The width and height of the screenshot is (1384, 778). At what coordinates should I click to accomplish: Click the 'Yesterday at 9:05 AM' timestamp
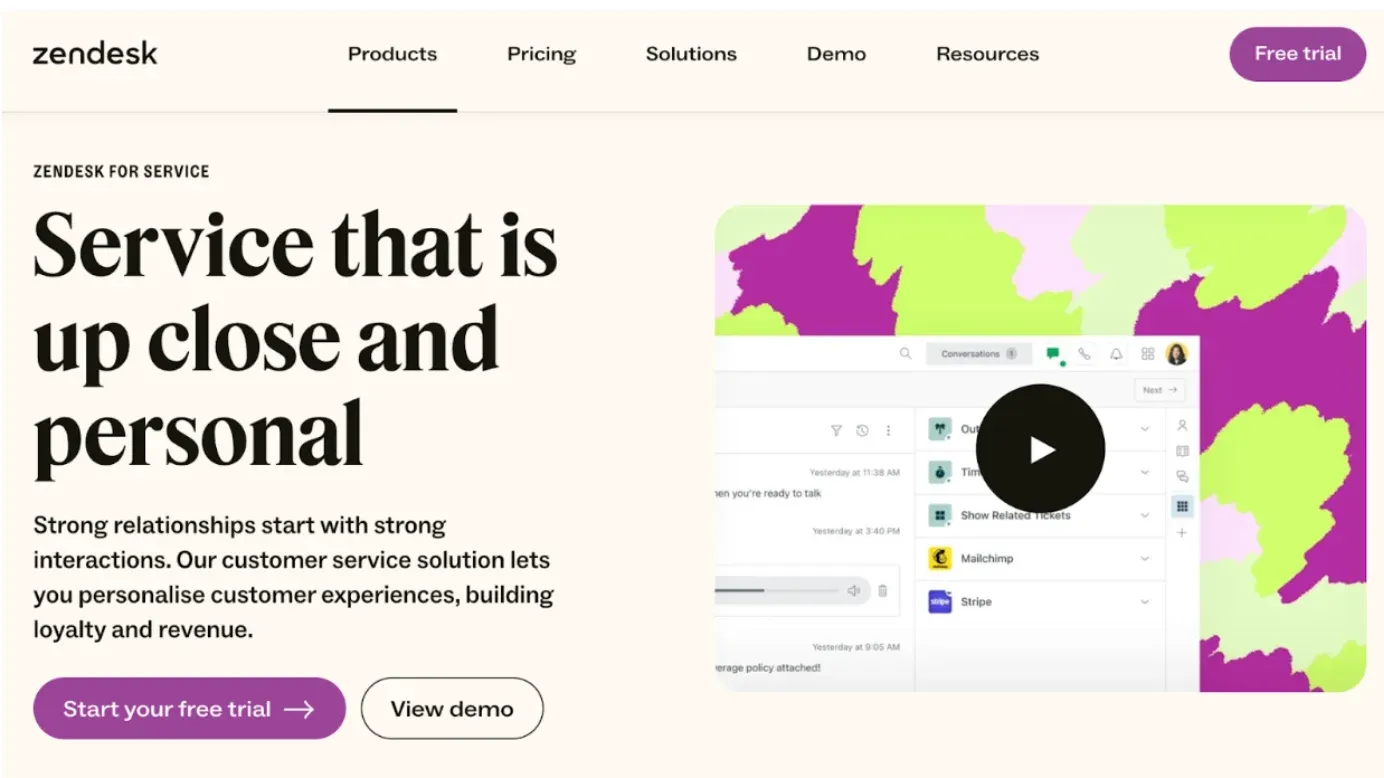click(855, 647)
